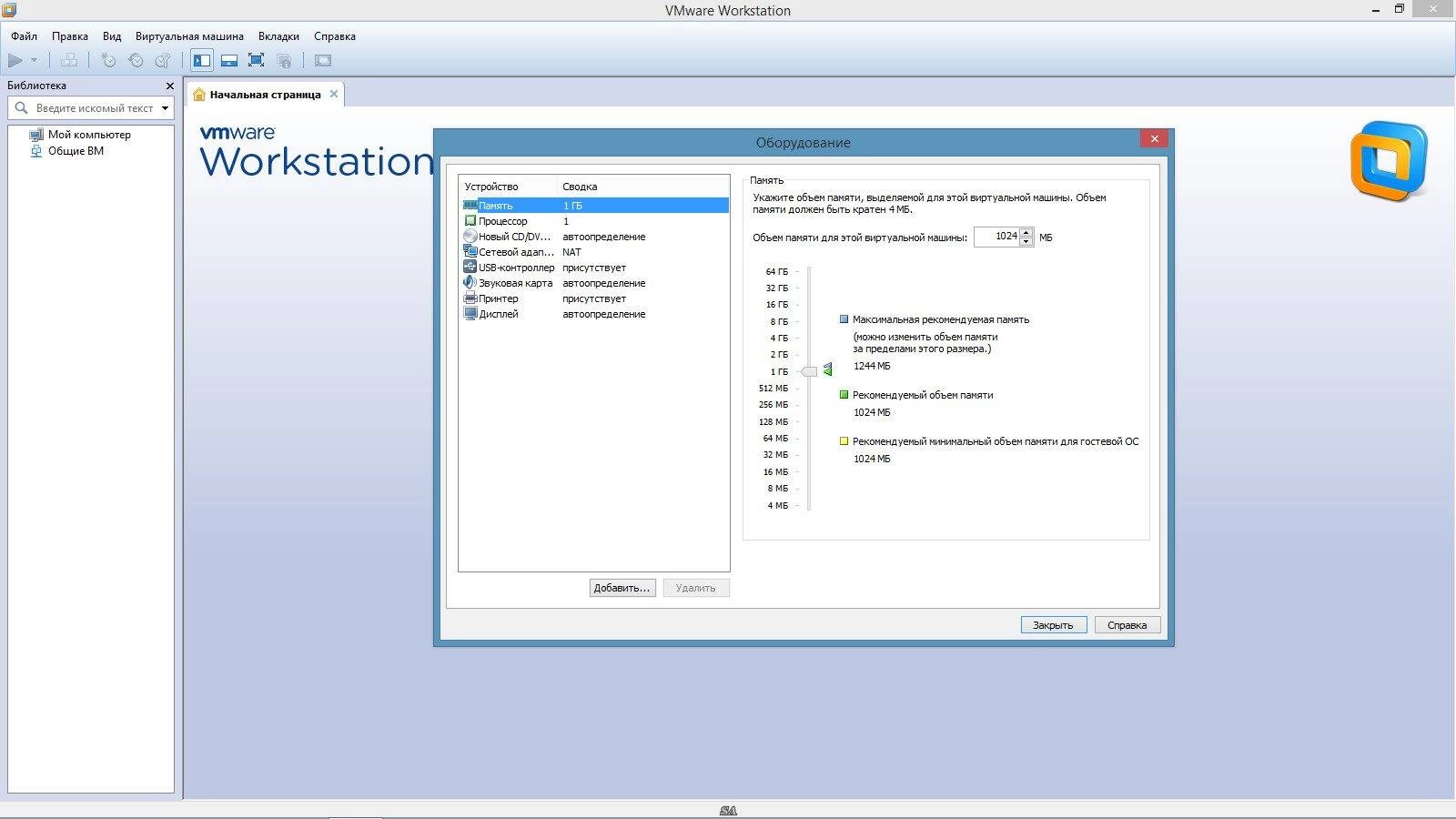1456x819 pixels.
Task: Select the Память device row
Action: point(595,206)
